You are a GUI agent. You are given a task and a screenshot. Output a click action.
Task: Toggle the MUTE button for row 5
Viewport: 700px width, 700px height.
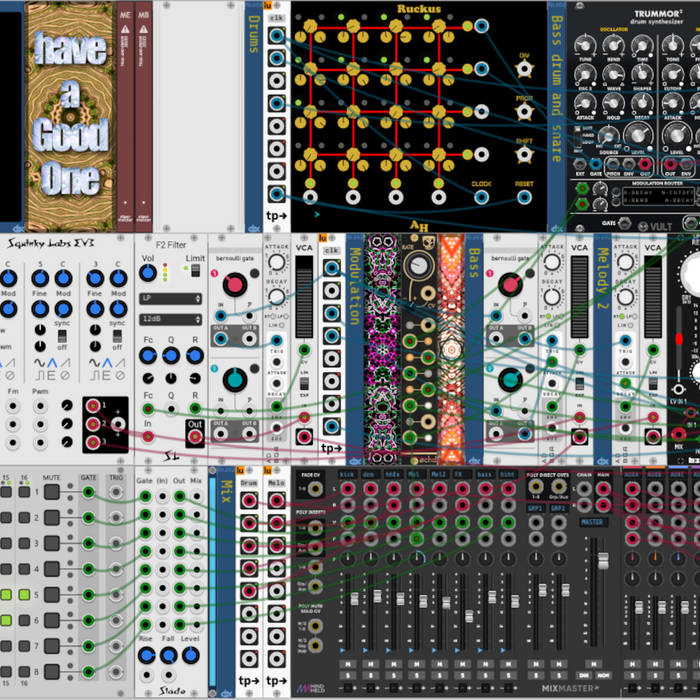click(x=50, y=595)
